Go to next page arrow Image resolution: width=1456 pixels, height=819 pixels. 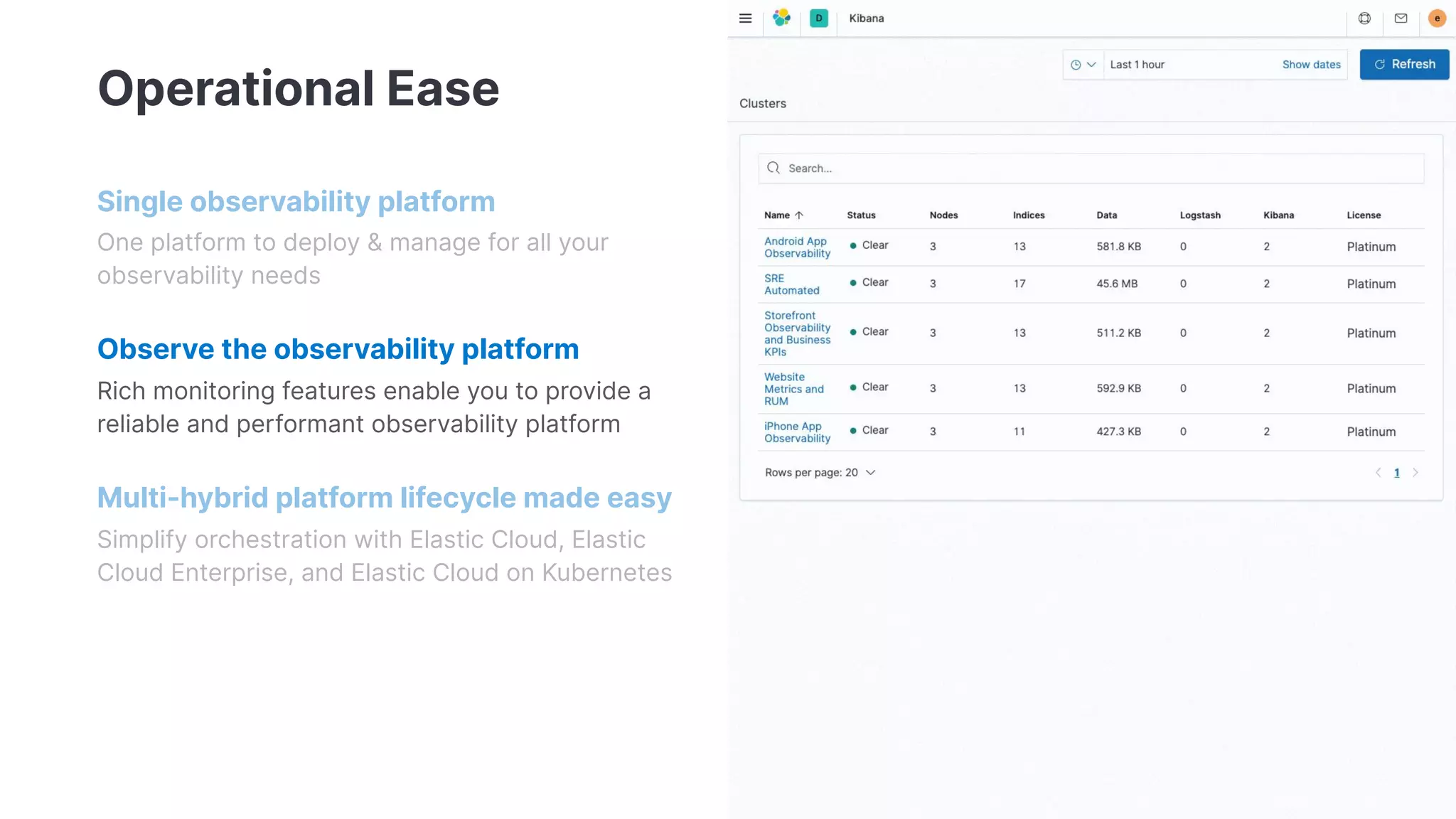pyautogui.click(x=1415, y=473)
